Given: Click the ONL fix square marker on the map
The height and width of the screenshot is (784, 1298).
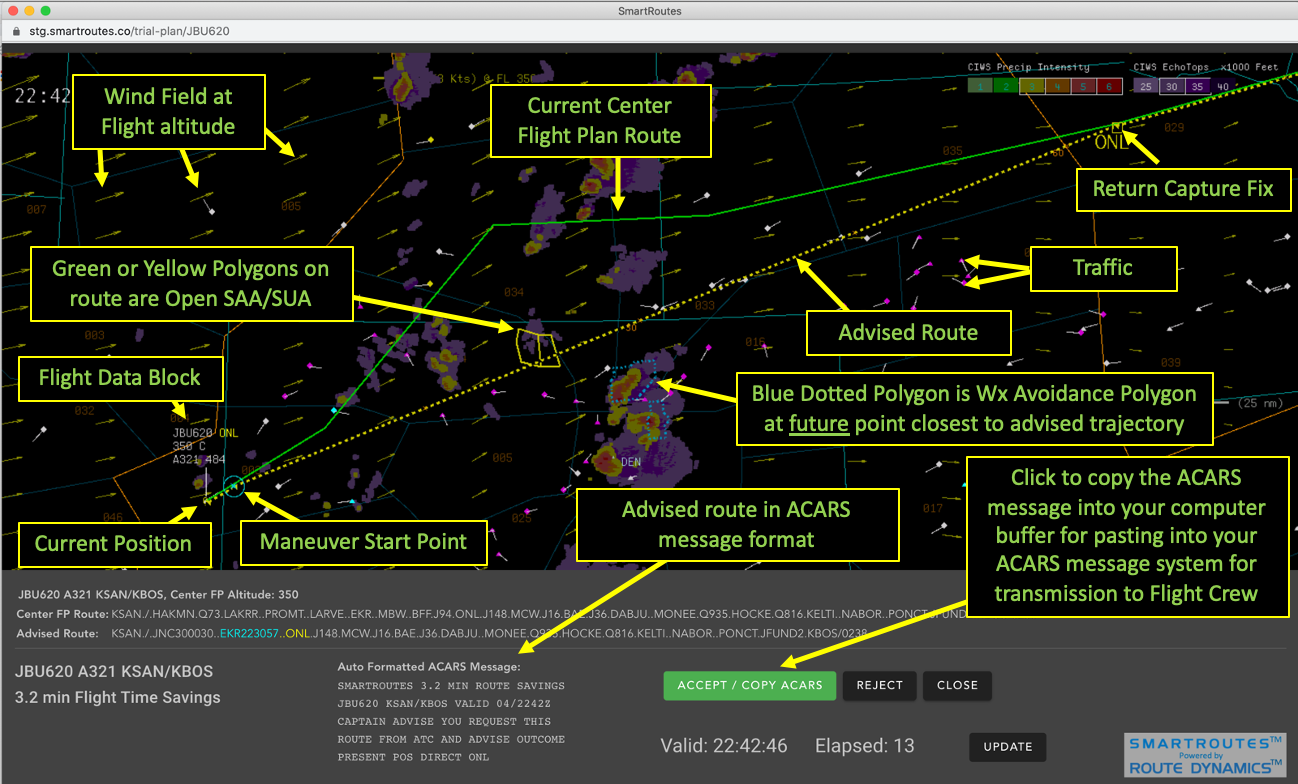Looking at the screenshot, I should coord(1116,127).
